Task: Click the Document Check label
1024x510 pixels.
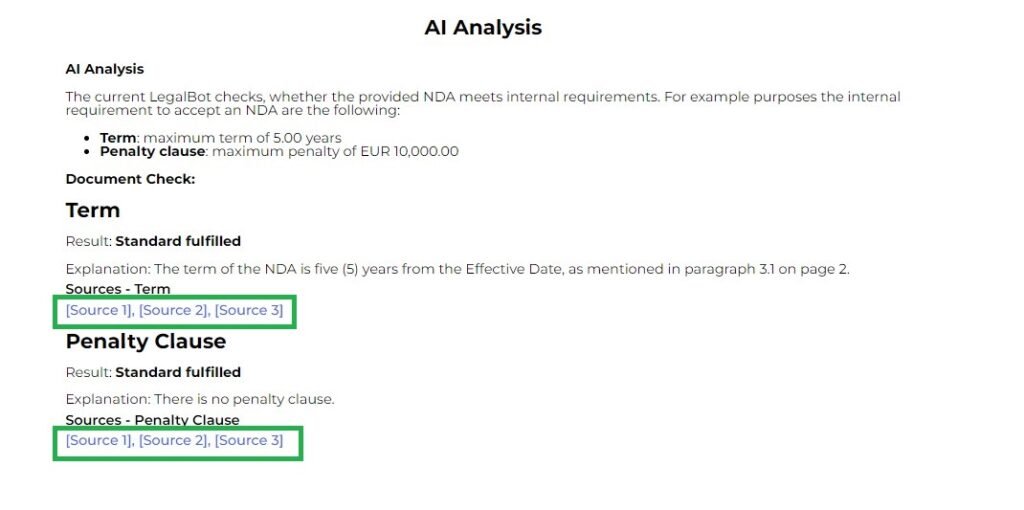Action: point(130,179)
